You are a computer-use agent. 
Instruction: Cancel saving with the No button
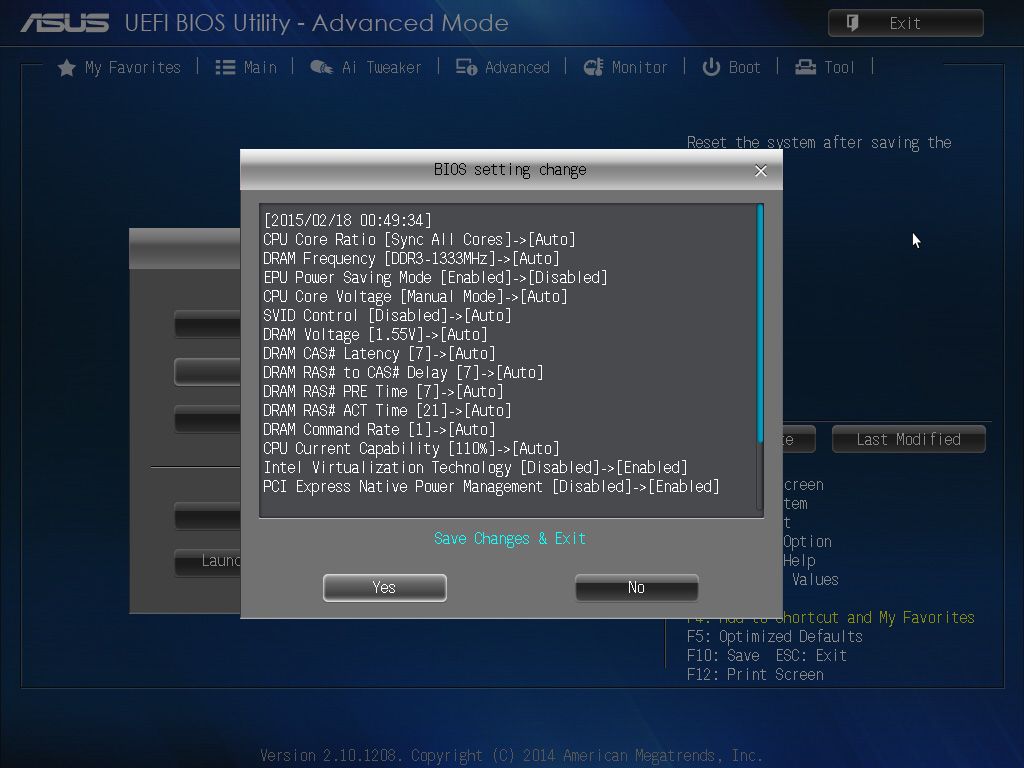[x=637, y=588]
